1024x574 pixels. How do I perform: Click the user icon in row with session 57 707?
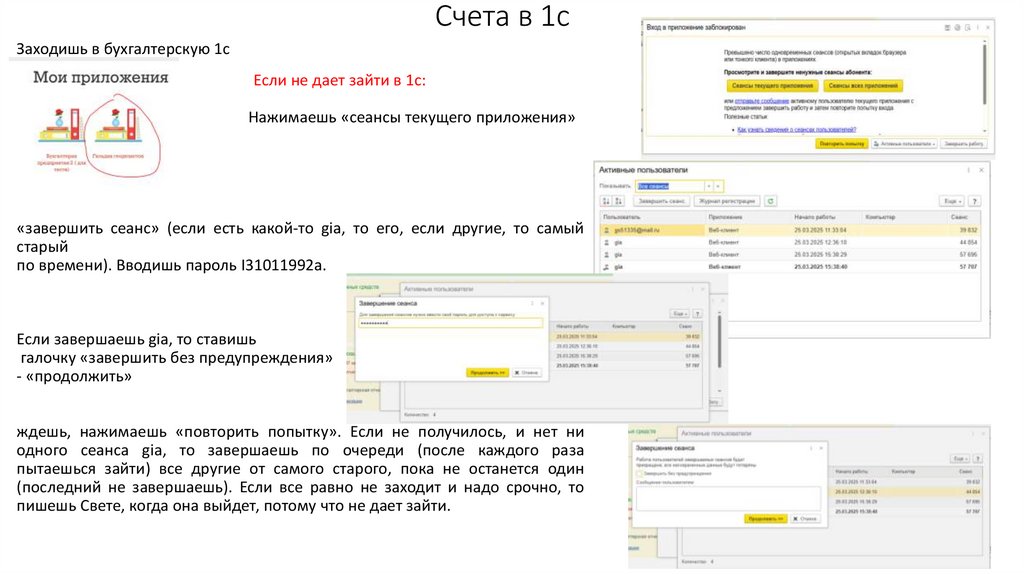tap(607, 267)
